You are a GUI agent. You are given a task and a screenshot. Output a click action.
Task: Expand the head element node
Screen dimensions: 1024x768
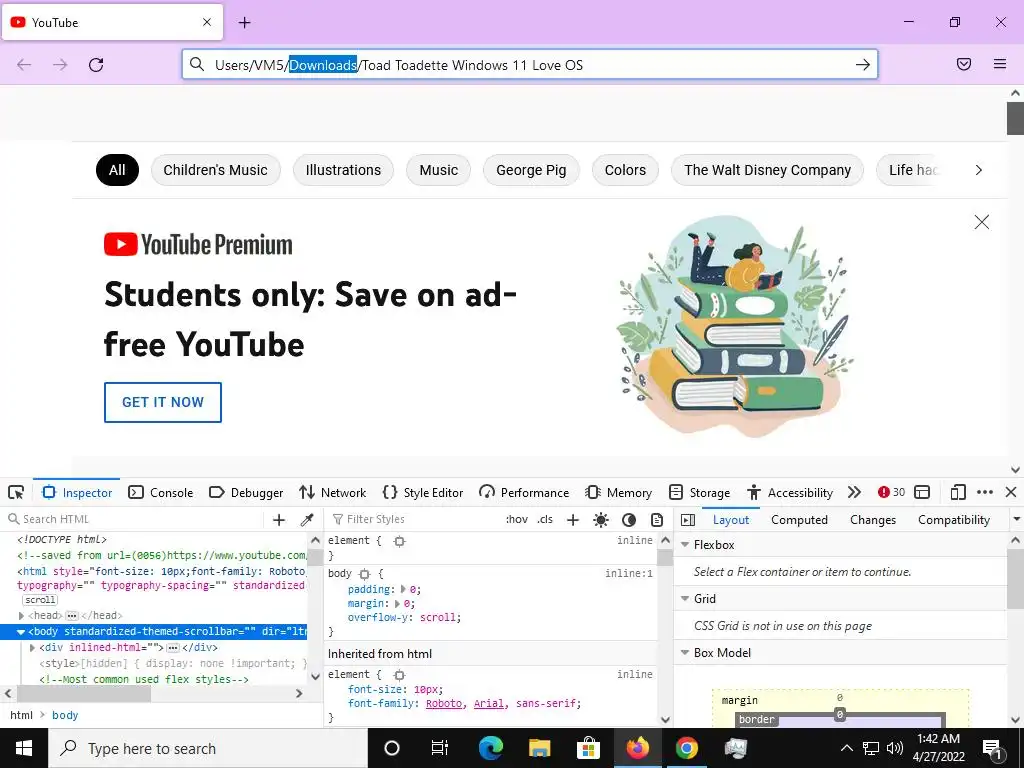coord(22,616)
